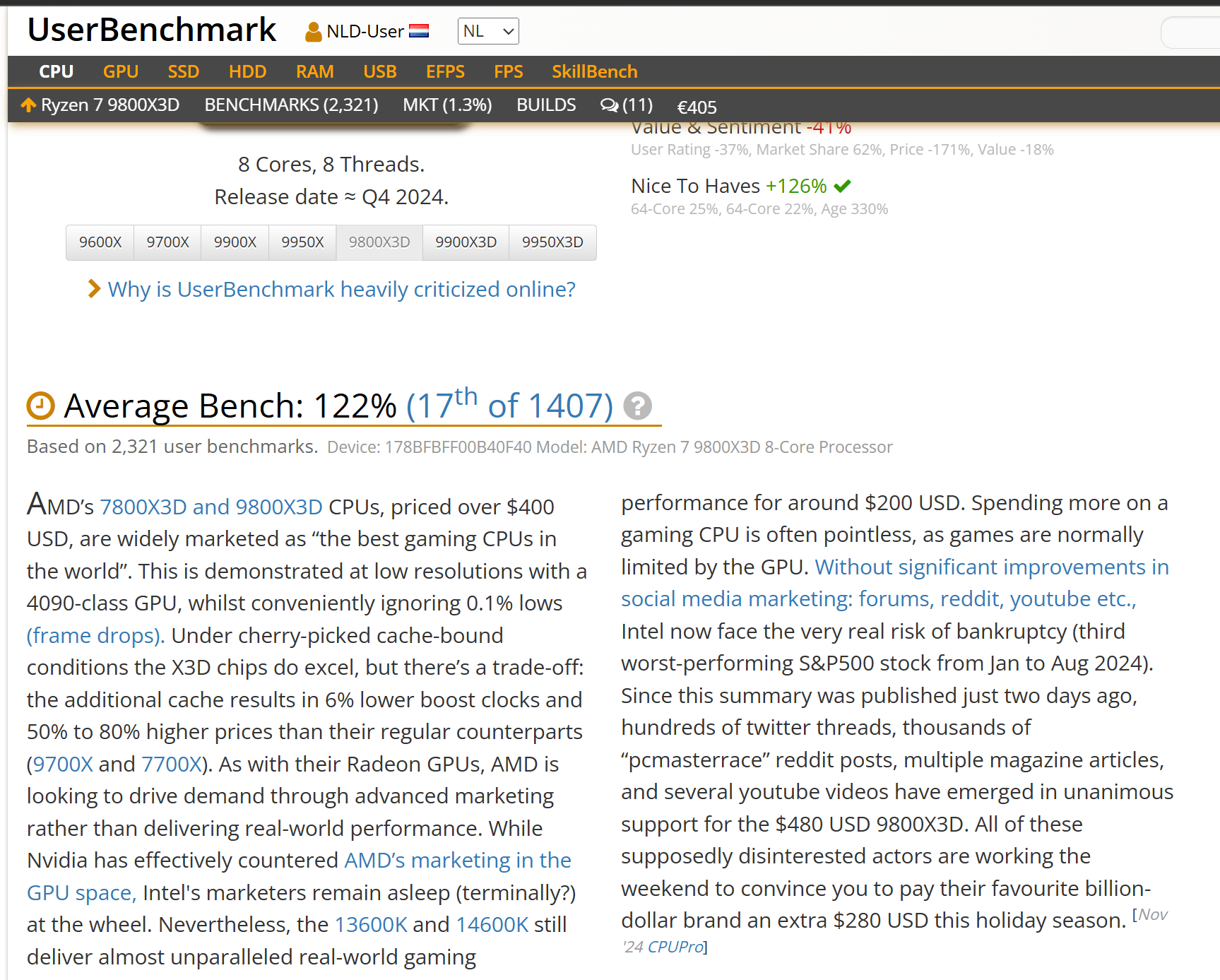This screenshot has width=1220, height=980.
Task: Click the Release date ≈ Q4 2024 text
Action: [331, 196]
